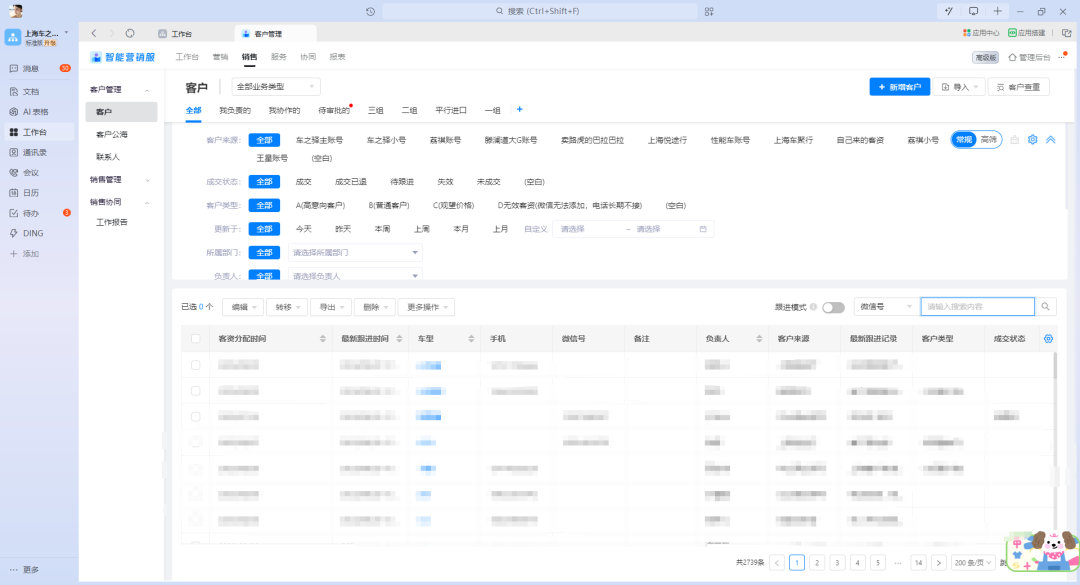Click the global 搜索 (Ctrl+Shift+F) bar
The width and height of the screenshot is (1080, 585).
pos(539,11)
